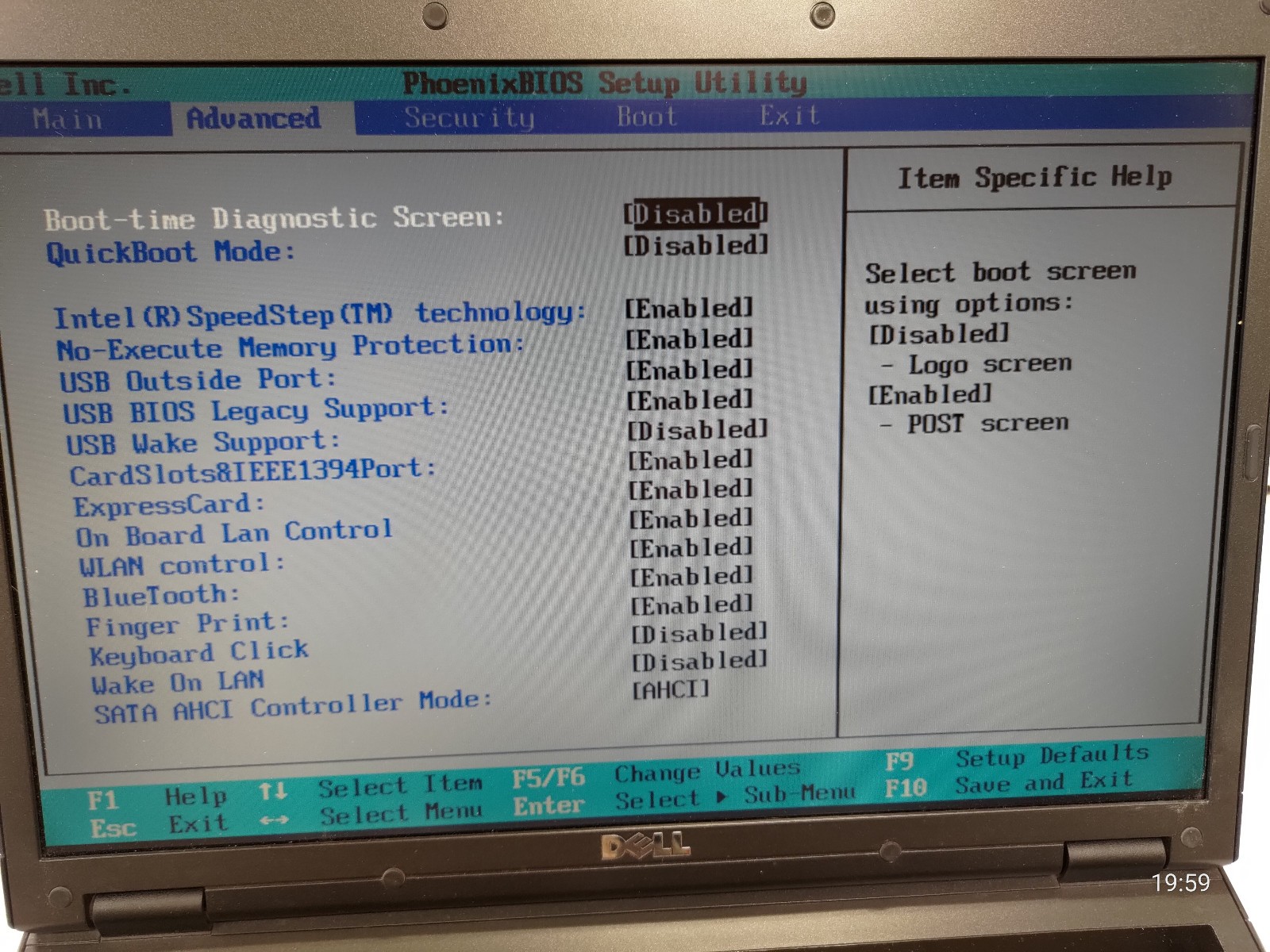Image resolution: width=1270 pixels, height=952 pixels.
Task: Click the 19:59 timestamp overlay
Action: [x=1181, y=882]
